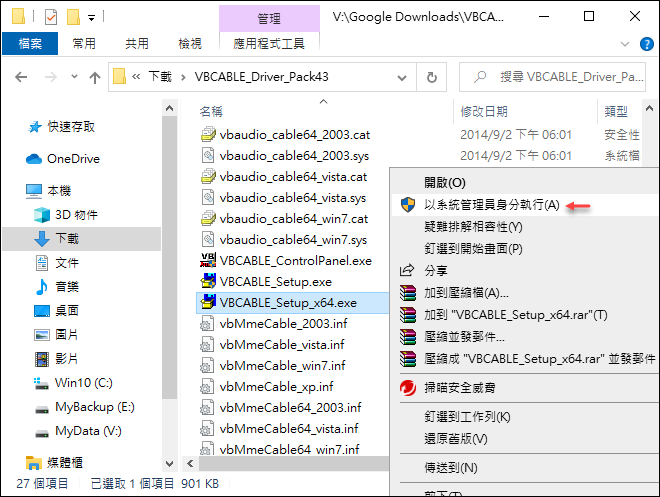Image resolution: width=660 pixels, height=497 pixels.
Task: Go up one folder level arrow
Action: click(x=95, y=77)
